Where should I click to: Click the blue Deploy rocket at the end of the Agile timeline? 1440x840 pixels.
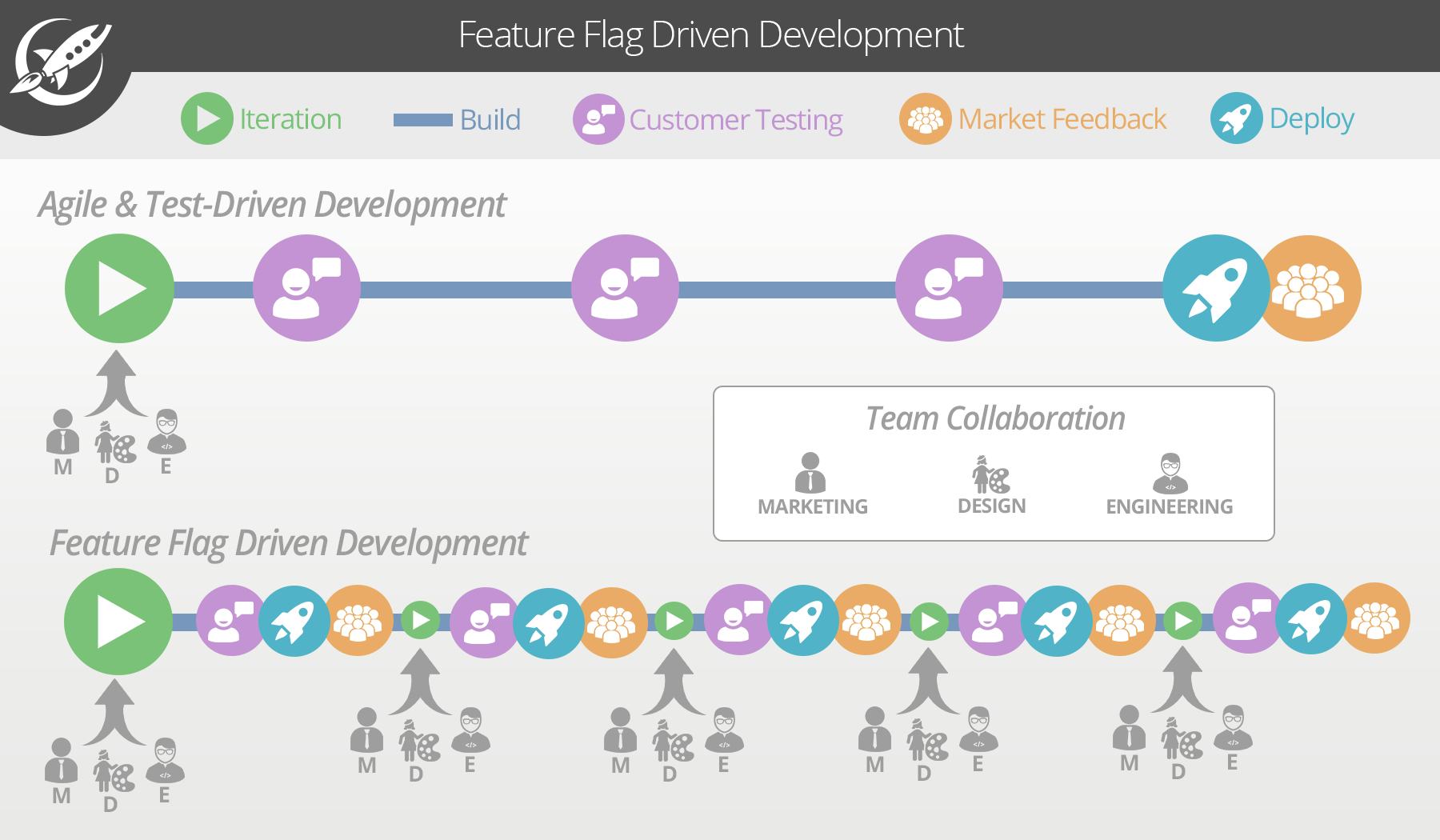[1216, 288]
